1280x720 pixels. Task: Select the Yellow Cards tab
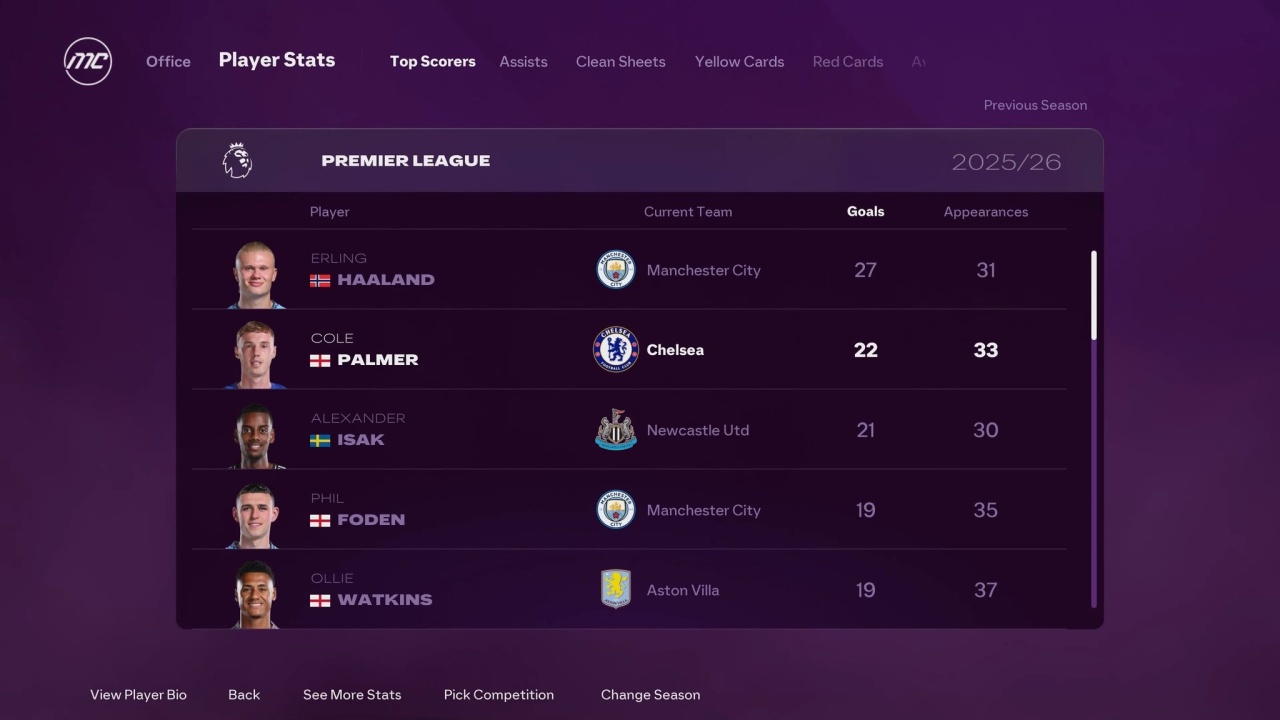(739, 62)
